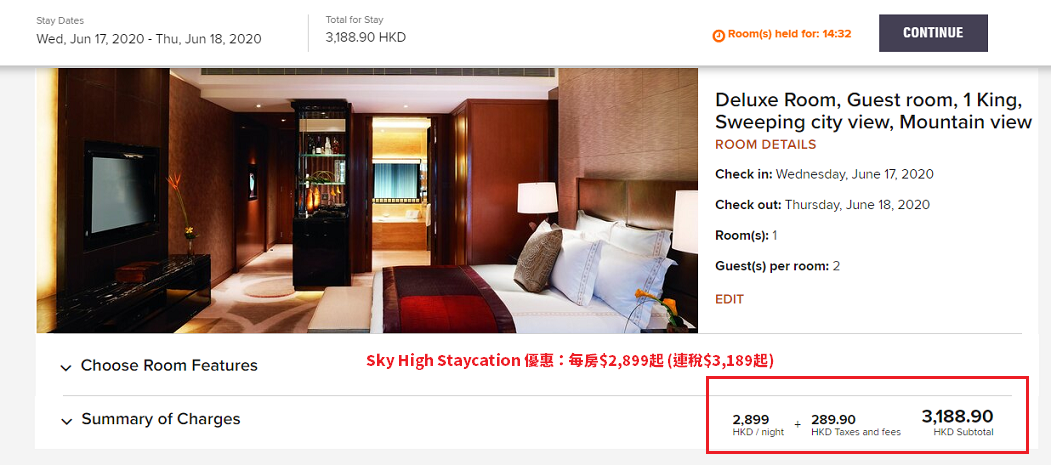This screenshot has height=465, width=1051.
Task: Click the 2,899 HKD per night rate
Action: pos(758,425)
